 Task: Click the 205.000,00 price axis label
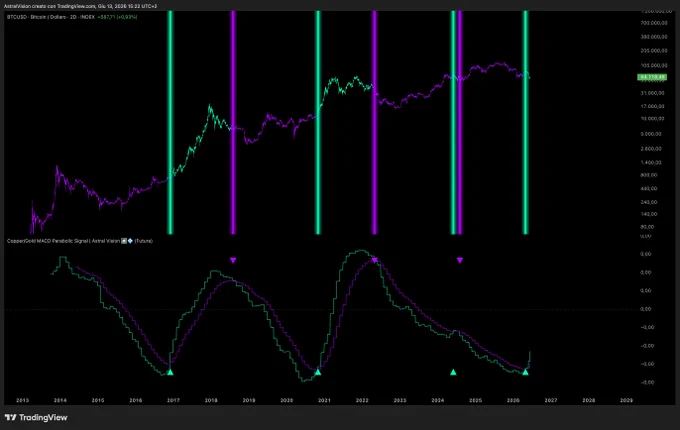pyautogui.click(x=654, y=51)
